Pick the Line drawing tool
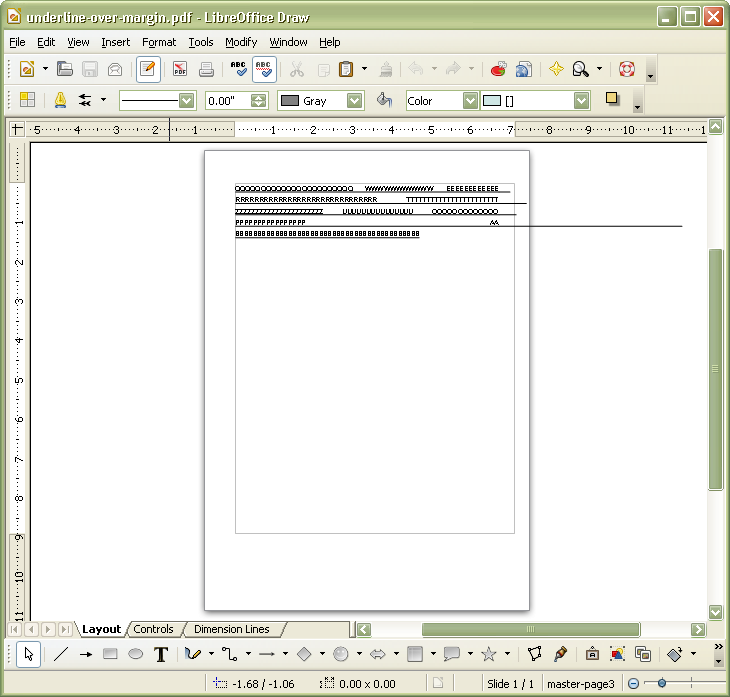This screenshot has height=697, width=730. [60, 654]
